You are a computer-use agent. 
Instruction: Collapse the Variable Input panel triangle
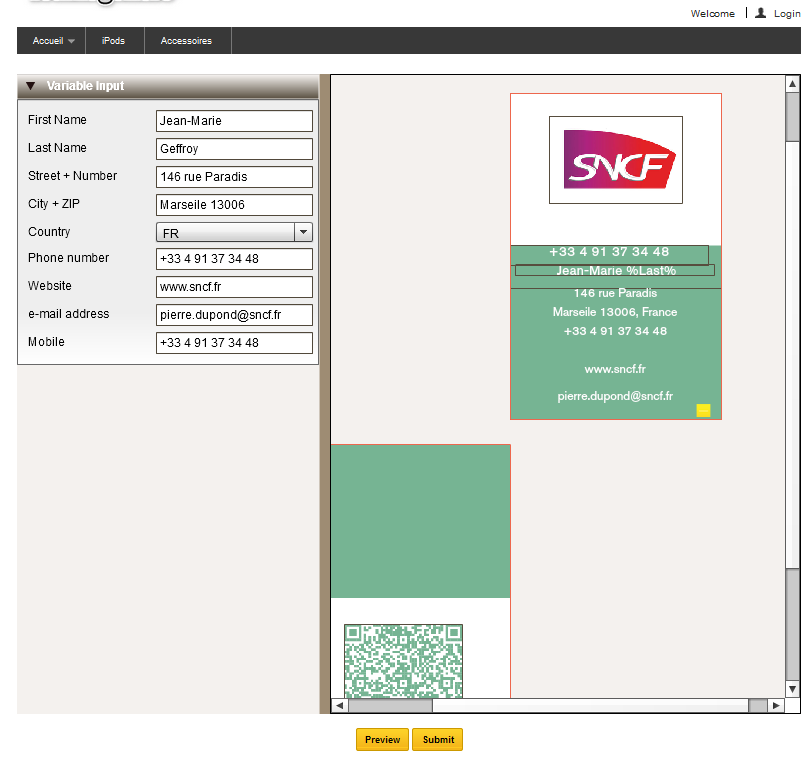[x=31, y=86]
